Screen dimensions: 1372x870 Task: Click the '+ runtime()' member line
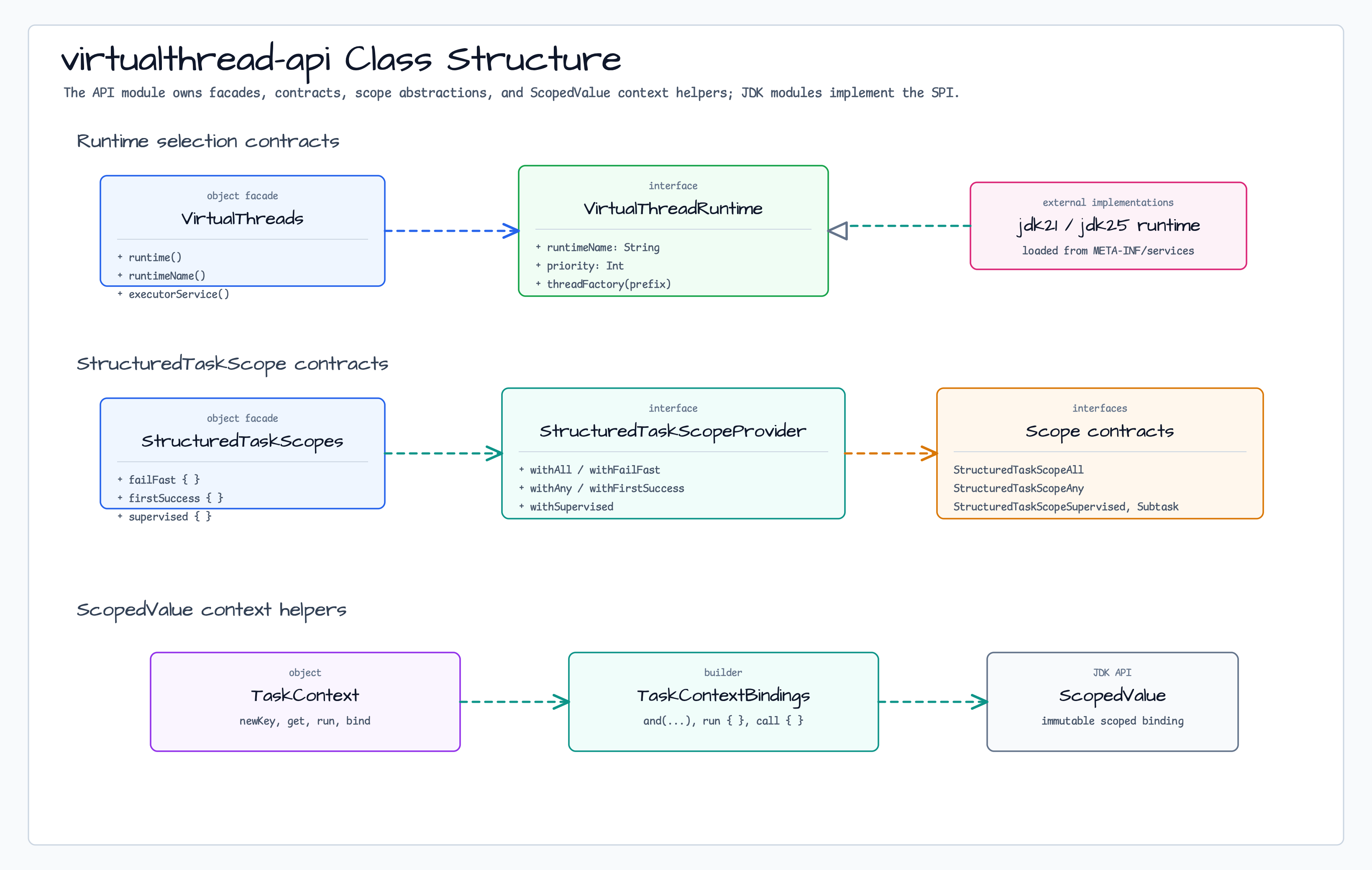(149, 258)
